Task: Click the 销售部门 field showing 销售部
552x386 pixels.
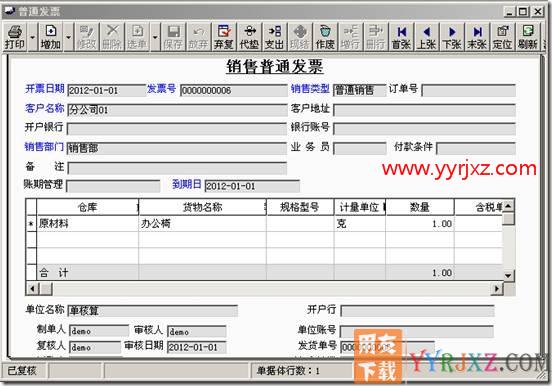Action: coord(177,148)
